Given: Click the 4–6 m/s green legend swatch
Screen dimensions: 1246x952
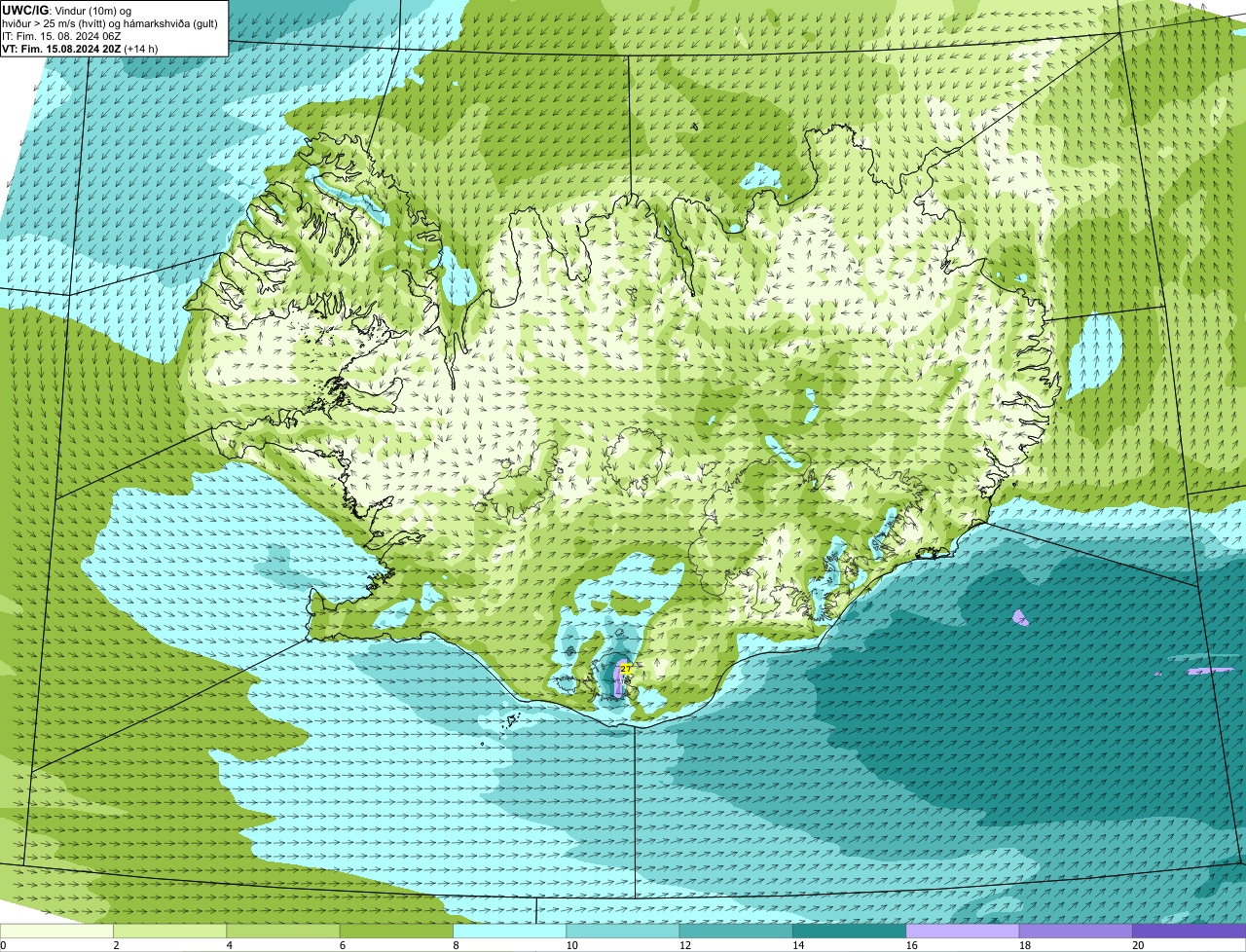Looking at the screenshot, I should 283,931.
